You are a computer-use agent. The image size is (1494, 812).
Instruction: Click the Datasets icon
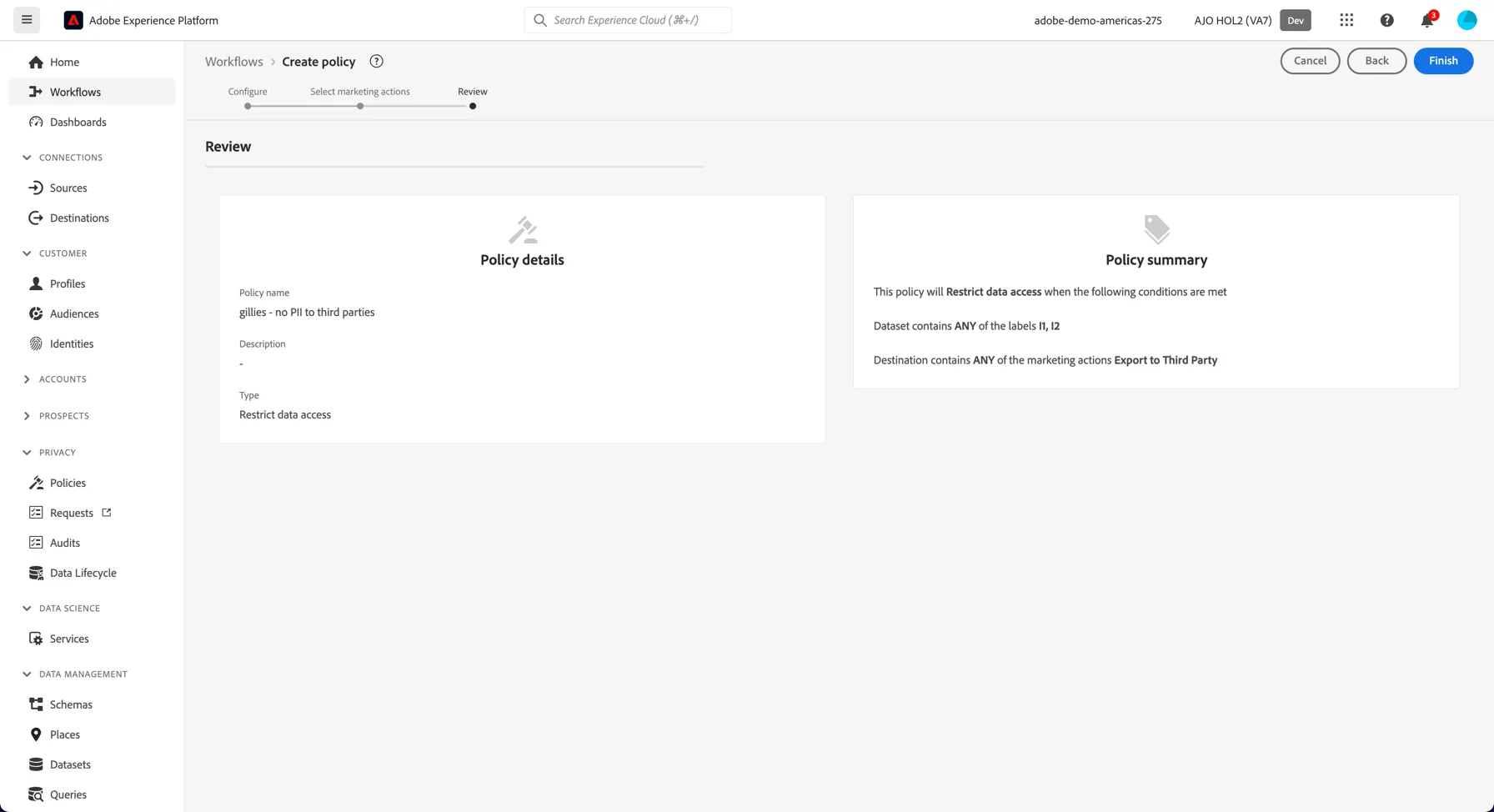coord(36,764)
